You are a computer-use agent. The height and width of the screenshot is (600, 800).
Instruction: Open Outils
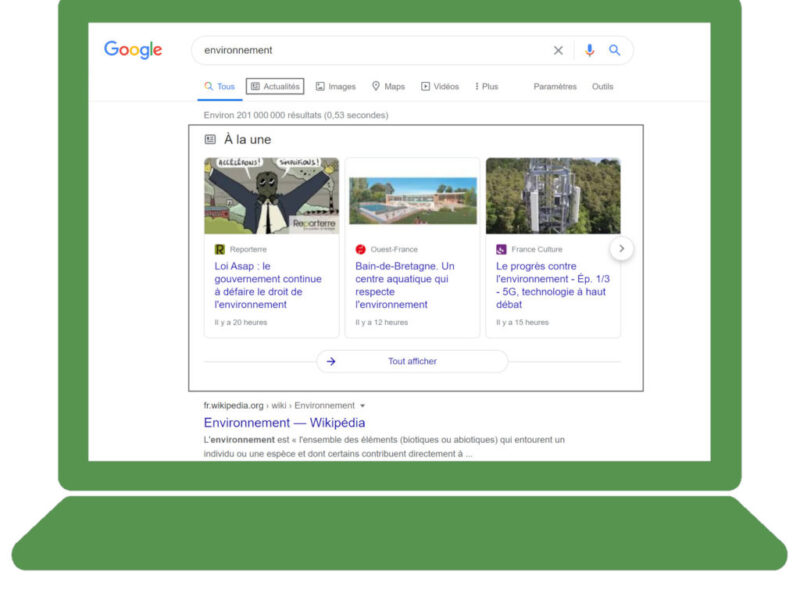[603, 87]
